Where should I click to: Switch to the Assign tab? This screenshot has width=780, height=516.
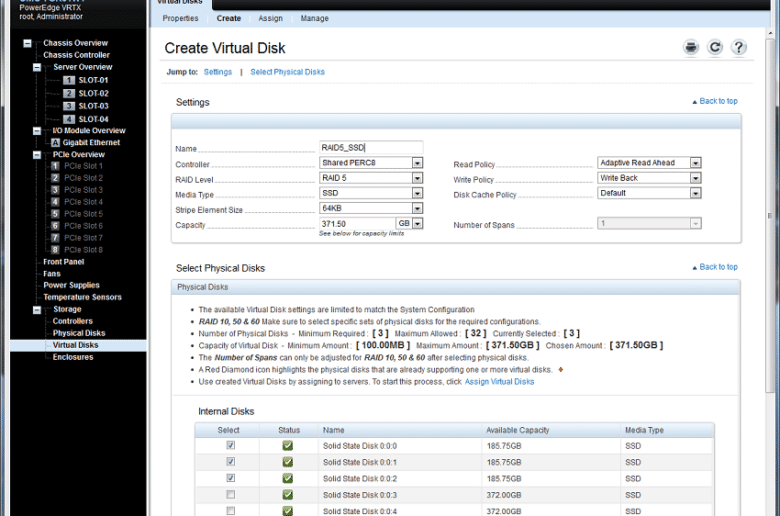[270, 18]
